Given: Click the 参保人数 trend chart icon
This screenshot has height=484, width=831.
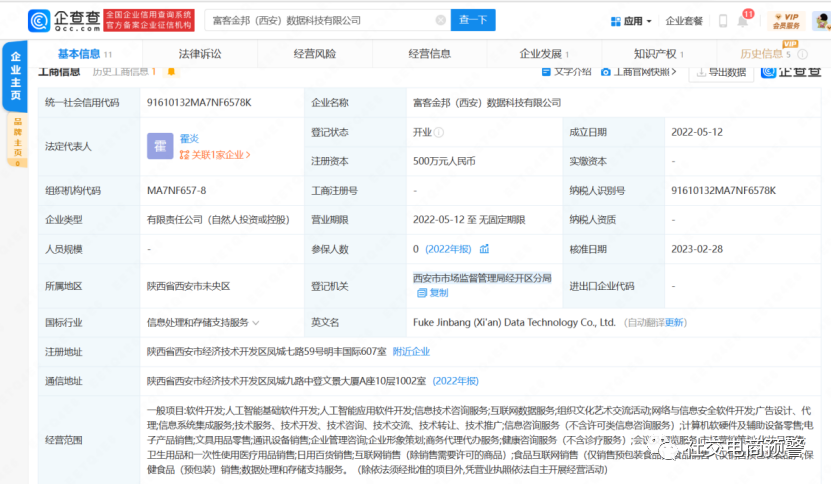Looking at the screenshot, I should coord(484,249).
